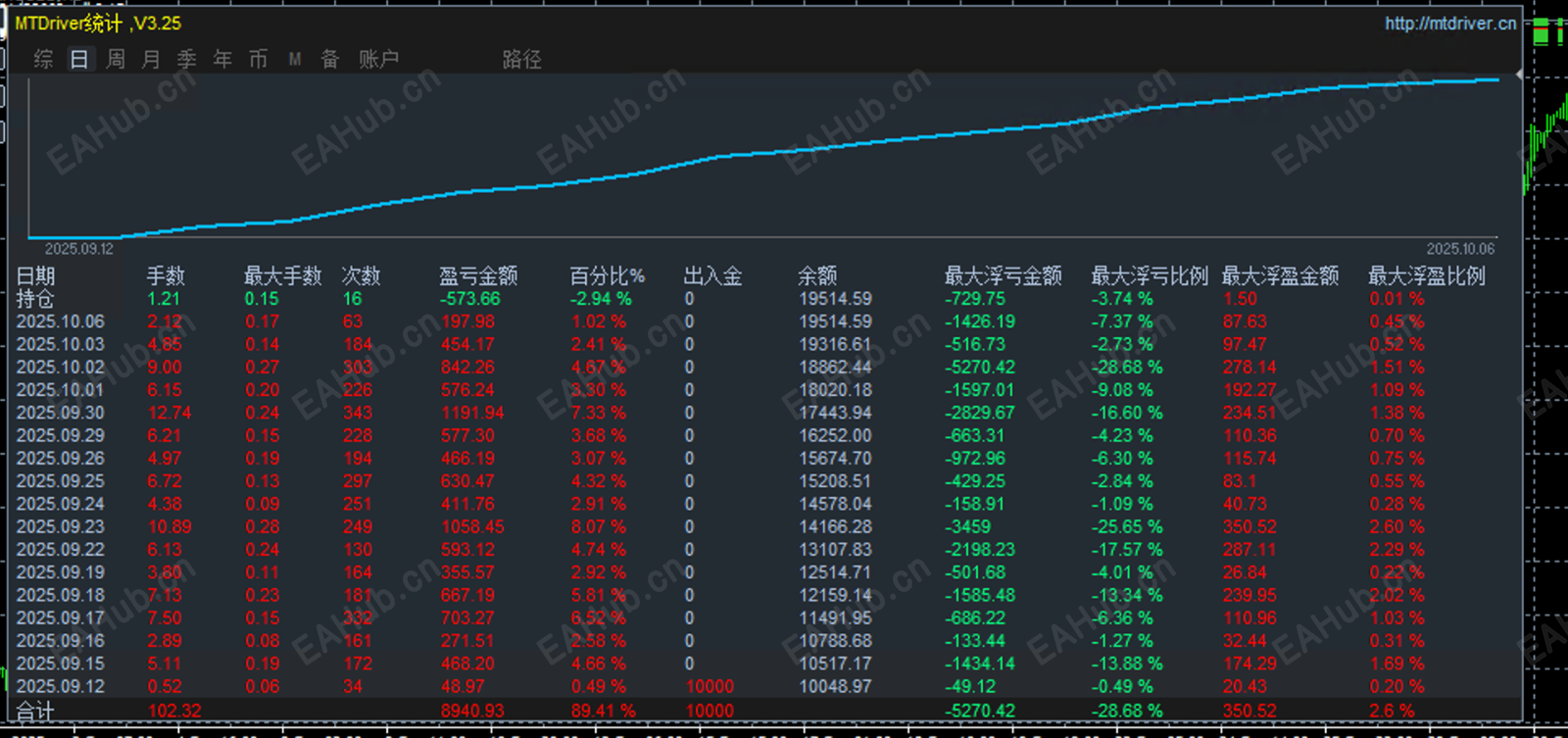
Task: Click the MTDriver统计 V3.25 title
Action: 98,24
